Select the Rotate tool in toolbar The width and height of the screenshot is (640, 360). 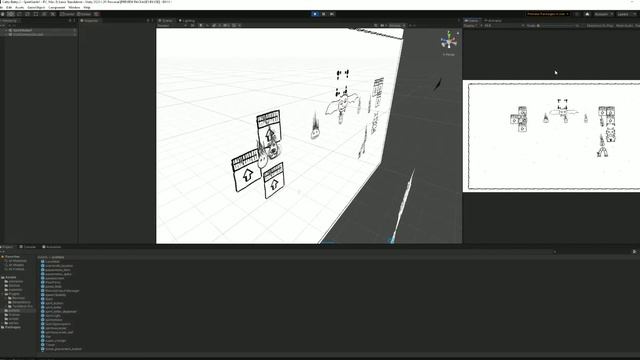coord(19,14)
